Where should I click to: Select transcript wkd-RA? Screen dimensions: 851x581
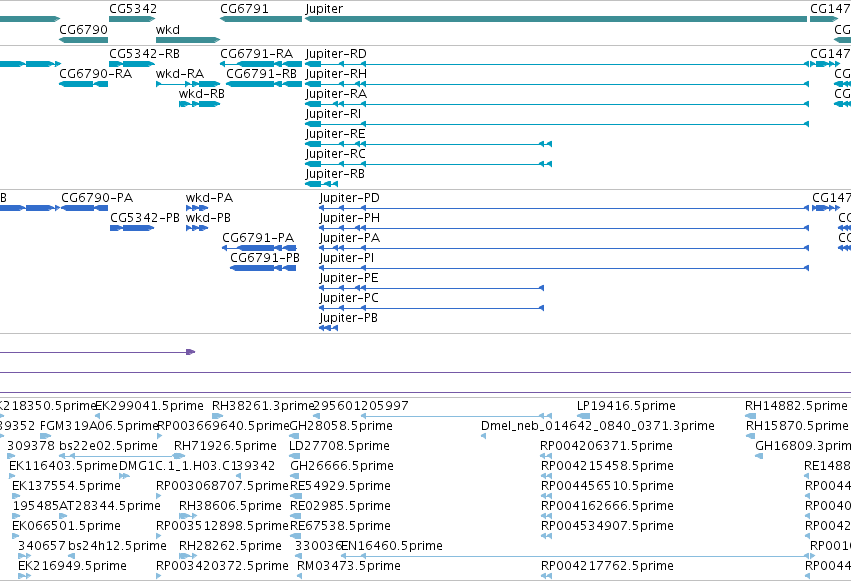tap(188, 84)
